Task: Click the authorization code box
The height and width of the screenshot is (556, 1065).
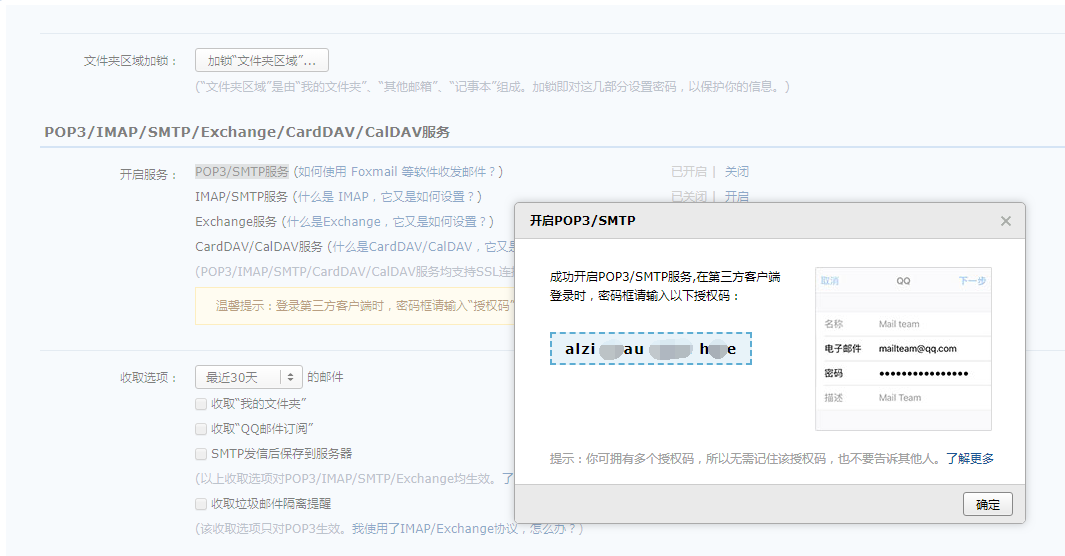Action: click(650, 349)
